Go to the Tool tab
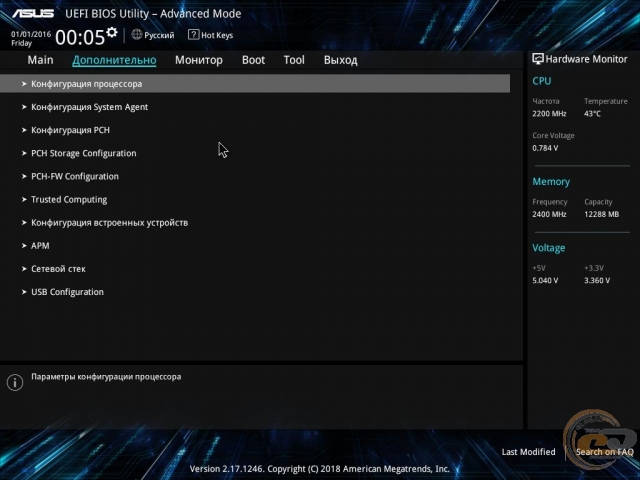Image resolution: width=640 pixels, height=480 pixels. (294, 60)
